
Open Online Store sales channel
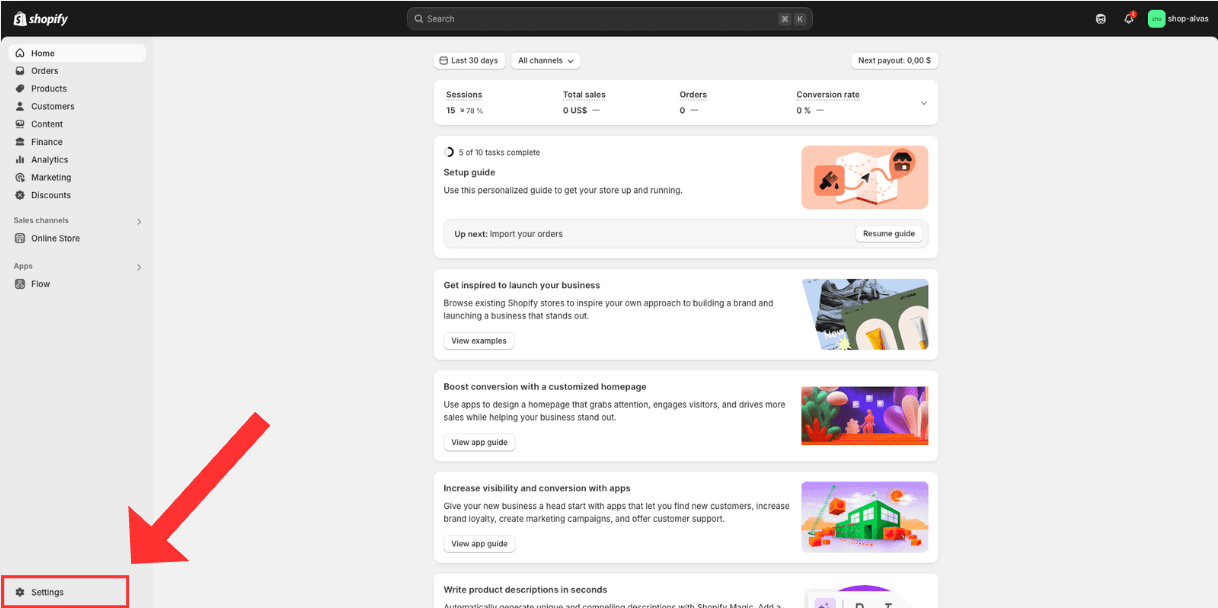coord(77,238)
